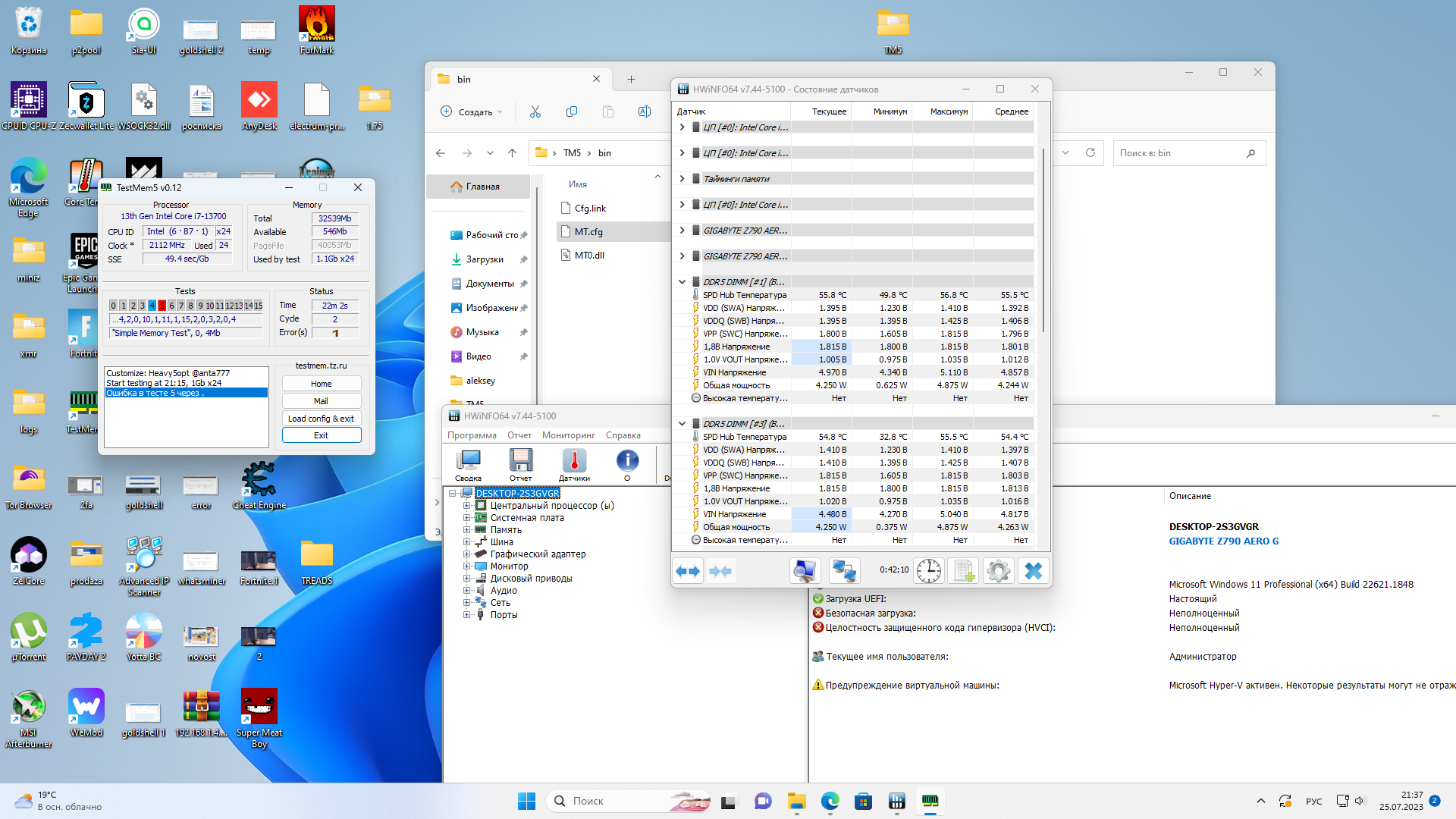
Task: Collapse the DDR5 DIMM [#1] sensor group
Action: click(682, 281)
